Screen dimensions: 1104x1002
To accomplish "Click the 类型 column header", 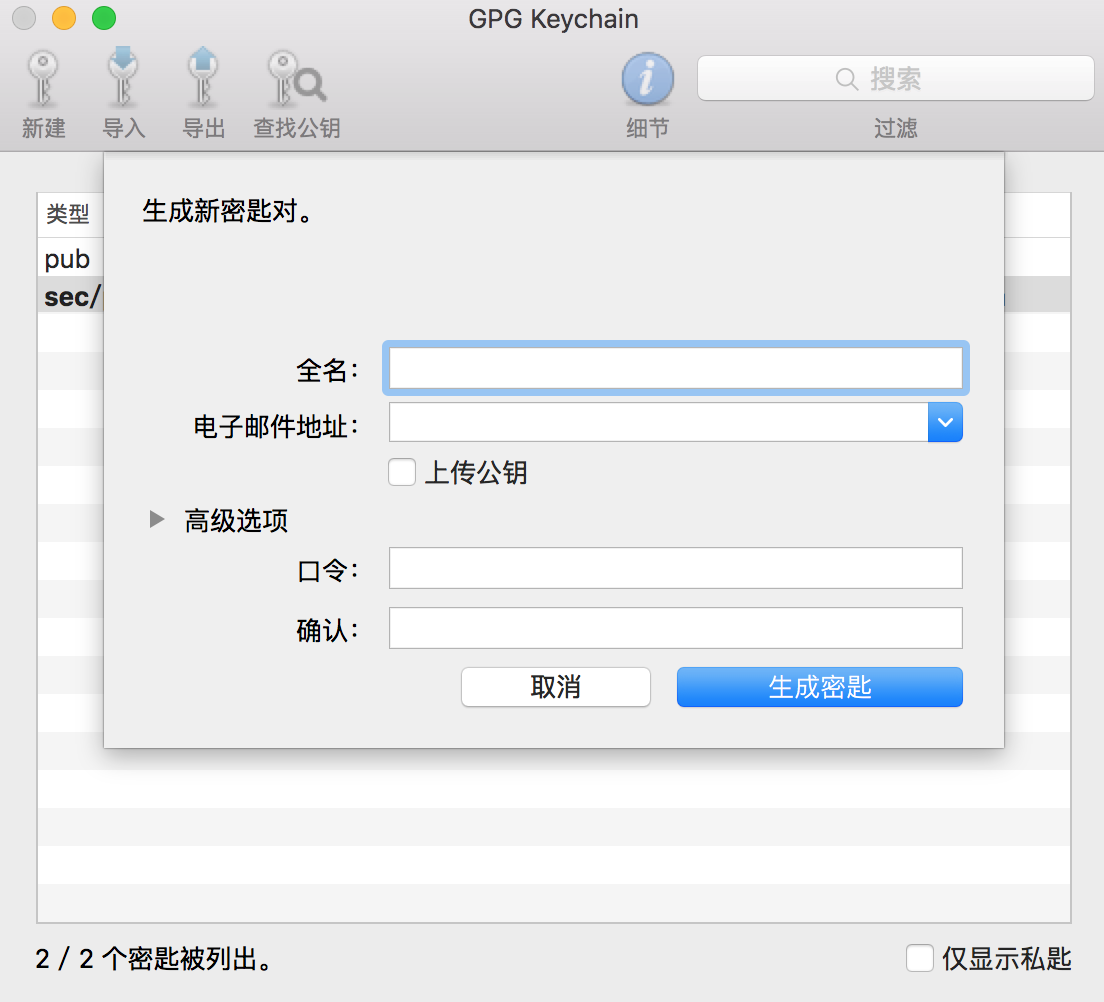I will [x=68, y=214].
